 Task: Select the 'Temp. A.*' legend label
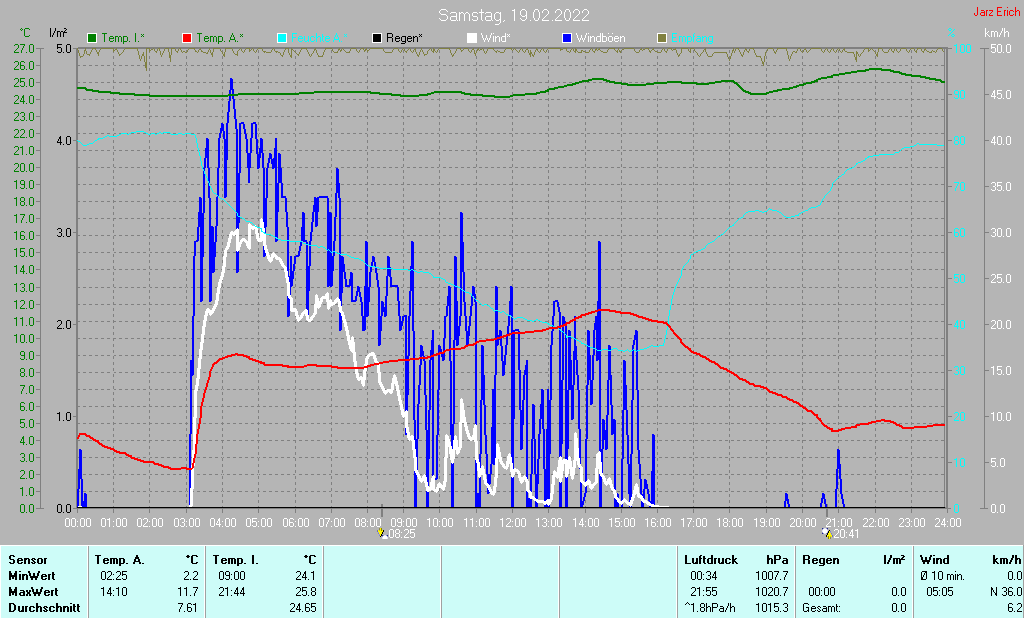[219, 38]
